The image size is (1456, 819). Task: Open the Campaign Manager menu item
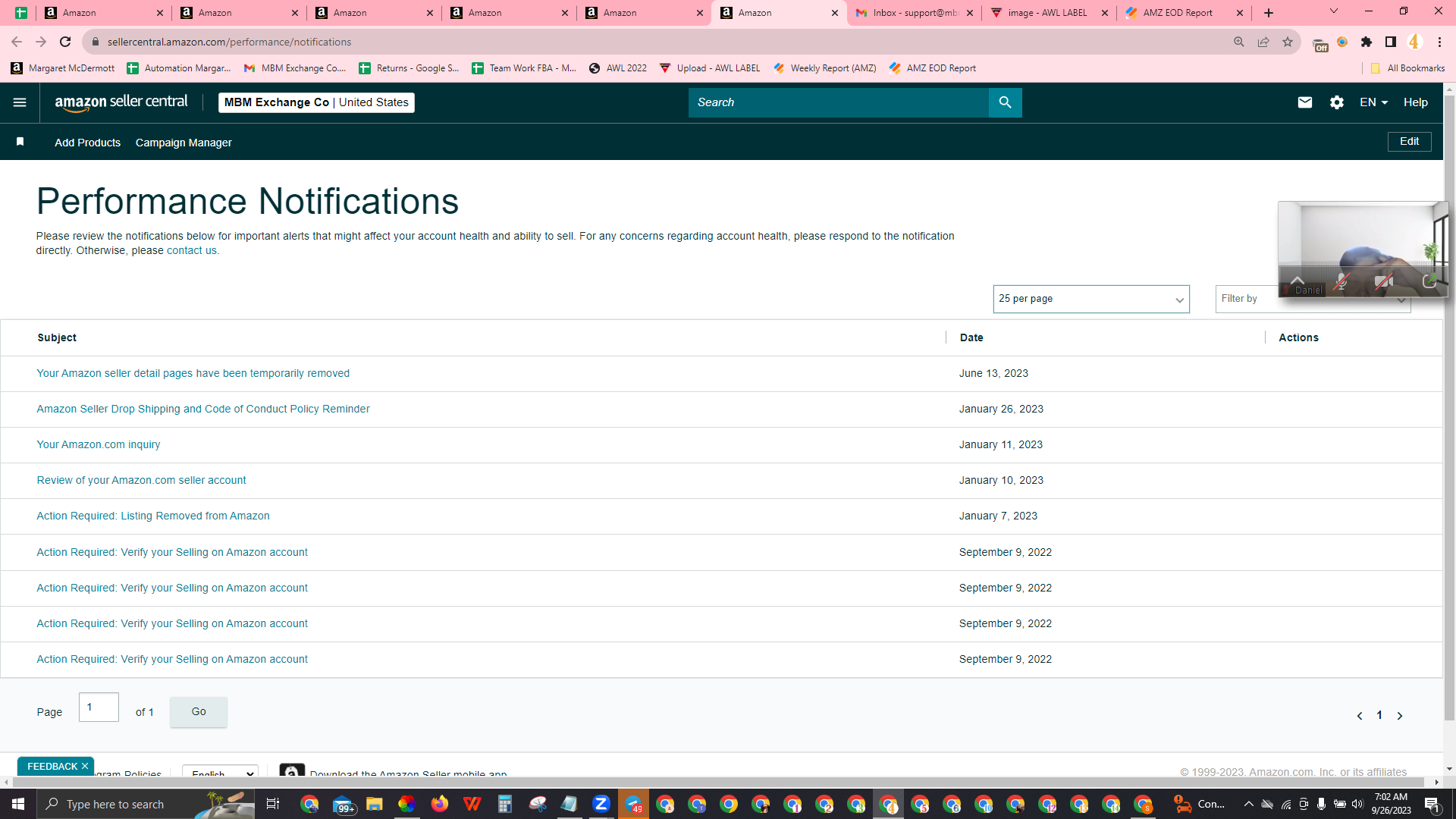pyautogui.click(x=184, y=143)
